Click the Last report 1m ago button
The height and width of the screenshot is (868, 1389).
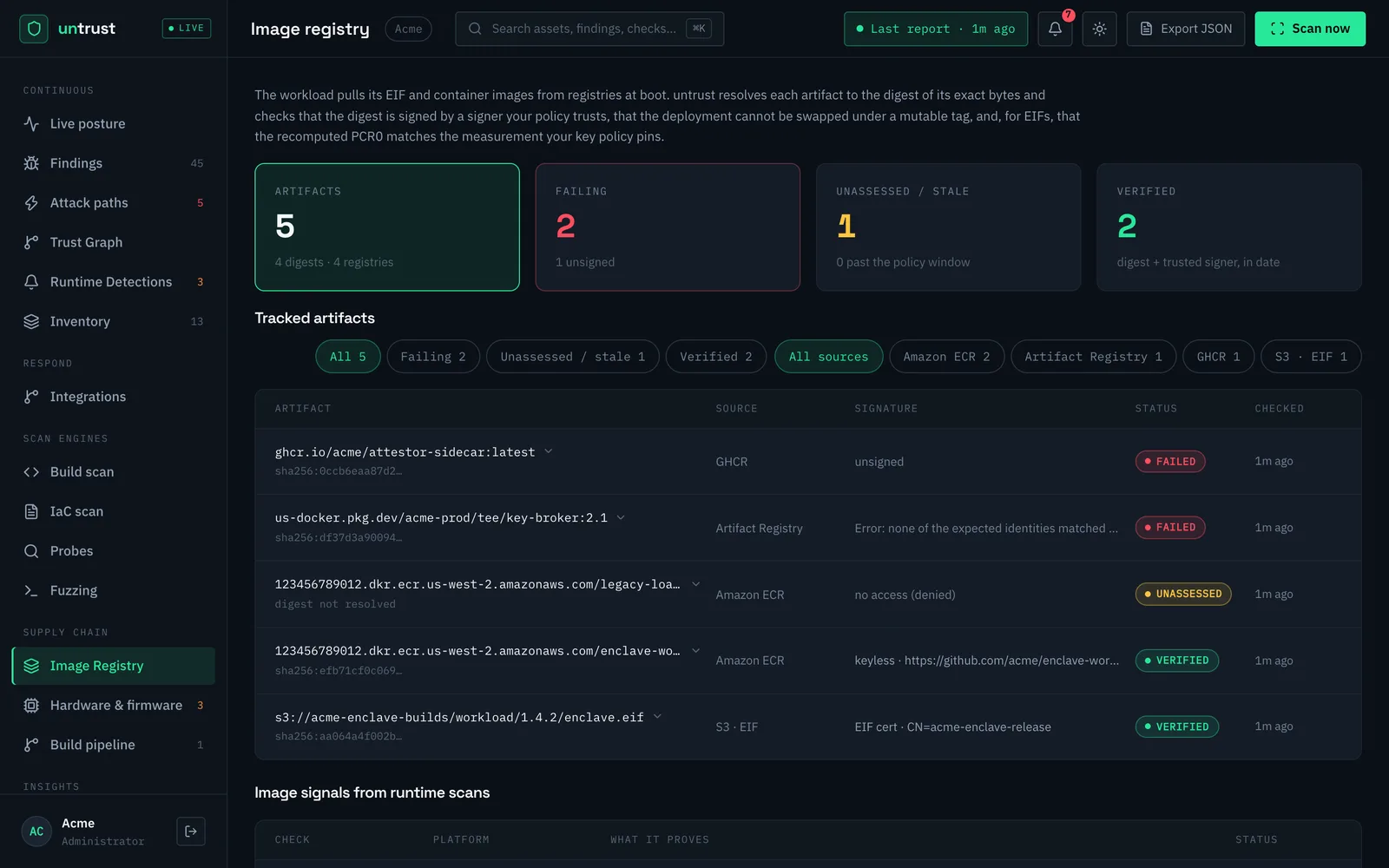pos(936,29)
